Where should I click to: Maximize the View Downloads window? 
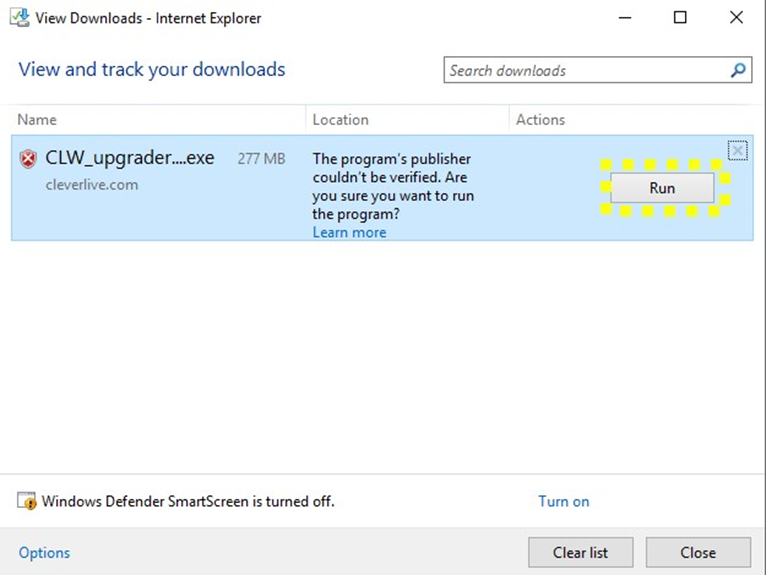(x=680, y=18)
